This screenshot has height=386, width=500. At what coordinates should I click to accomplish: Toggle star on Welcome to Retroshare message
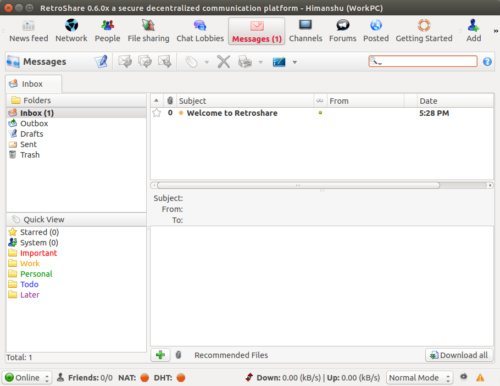[157, 113]
